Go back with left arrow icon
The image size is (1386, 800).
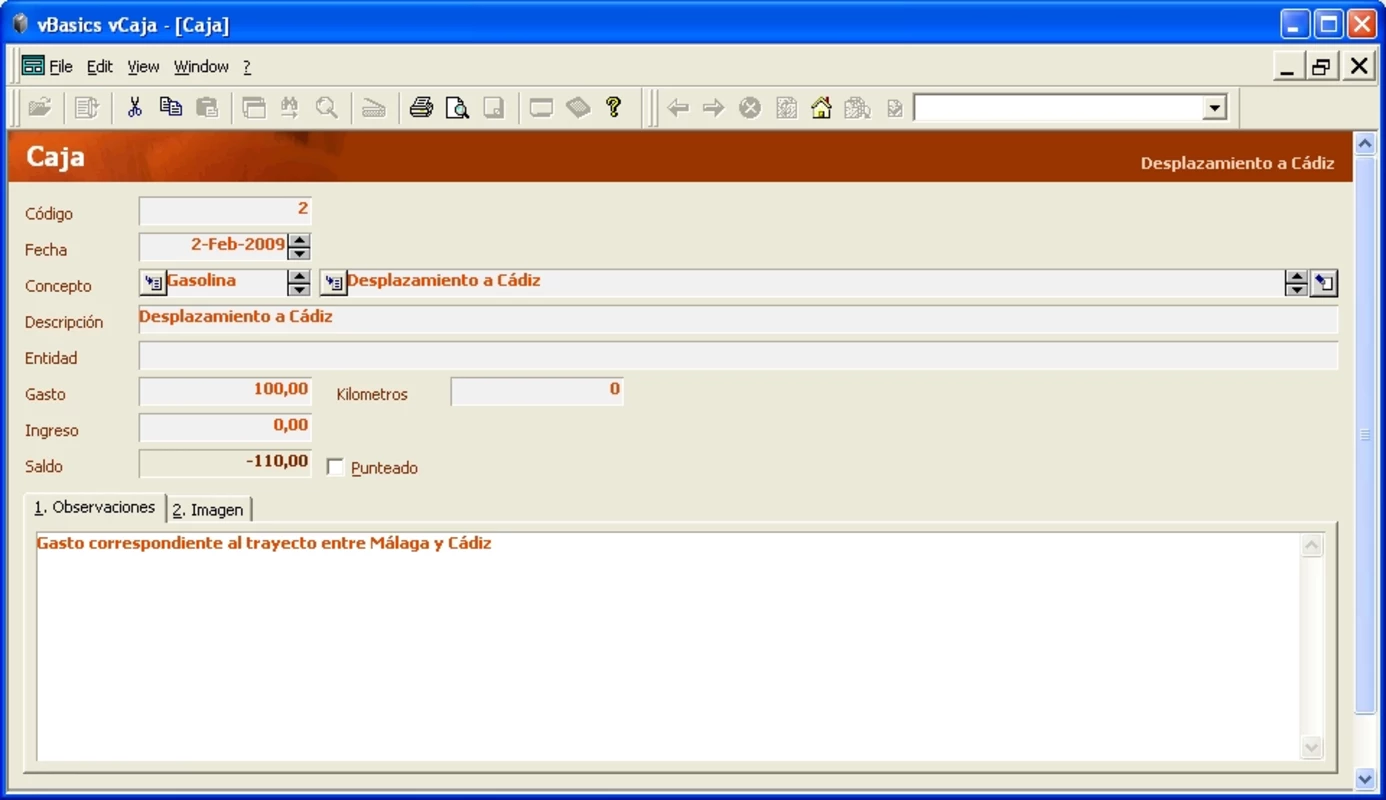tap(678, 108)
